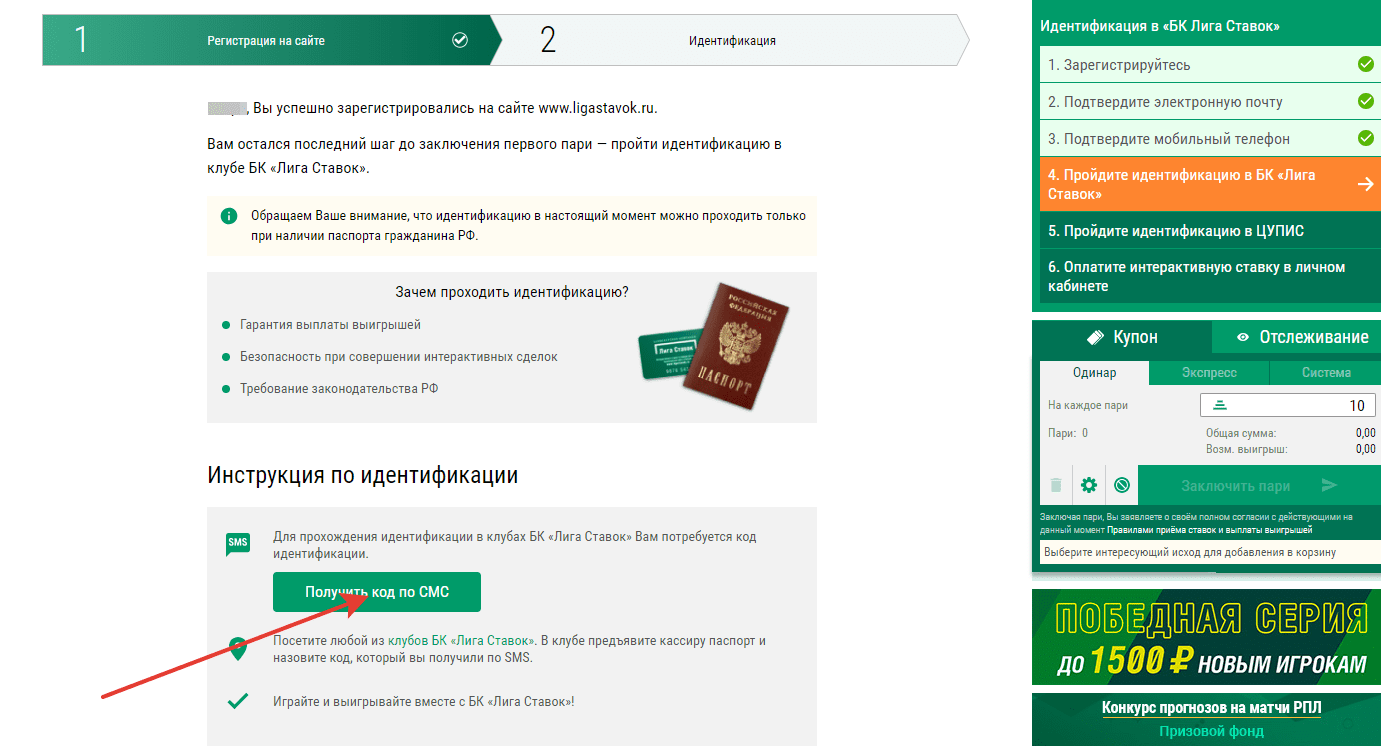Viewport: 1381px width, 746px height.
Task: Click the checkmark icon in registration step
Action: [460, 41]
